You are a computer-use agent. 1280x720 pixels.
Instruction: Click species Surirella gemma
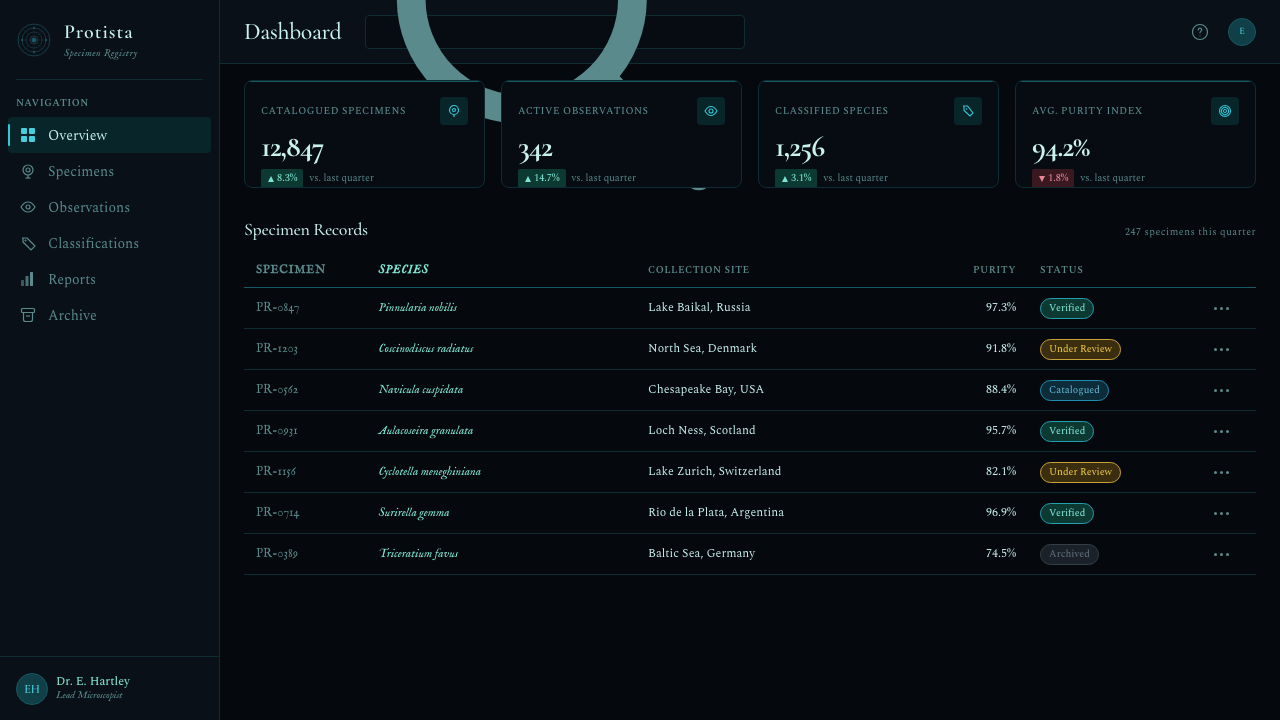pyautogui.click(x=414, y=512)
